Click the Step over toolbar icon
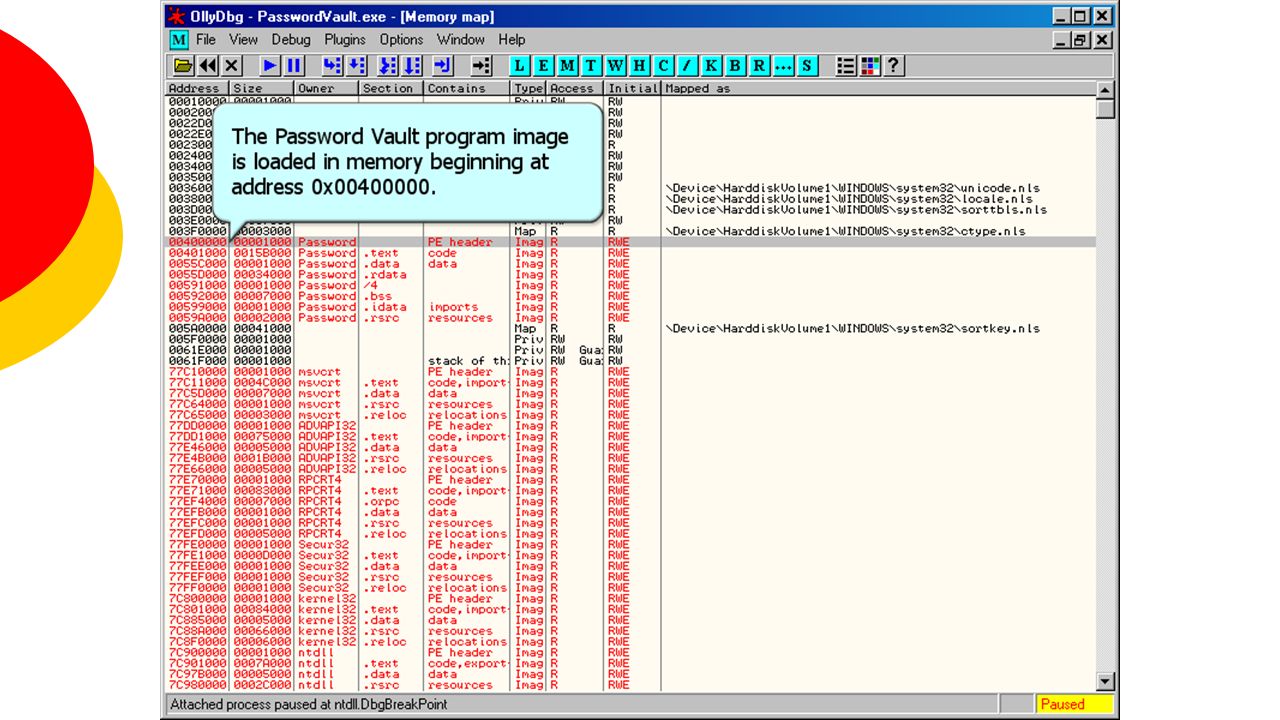Image resolution: width=1280 pixels, height=720 pixels. pos(356,66)
